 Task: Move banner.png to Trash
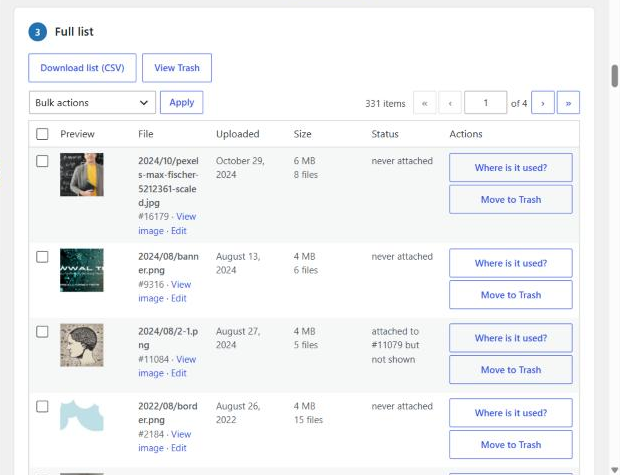pos(511,295)
